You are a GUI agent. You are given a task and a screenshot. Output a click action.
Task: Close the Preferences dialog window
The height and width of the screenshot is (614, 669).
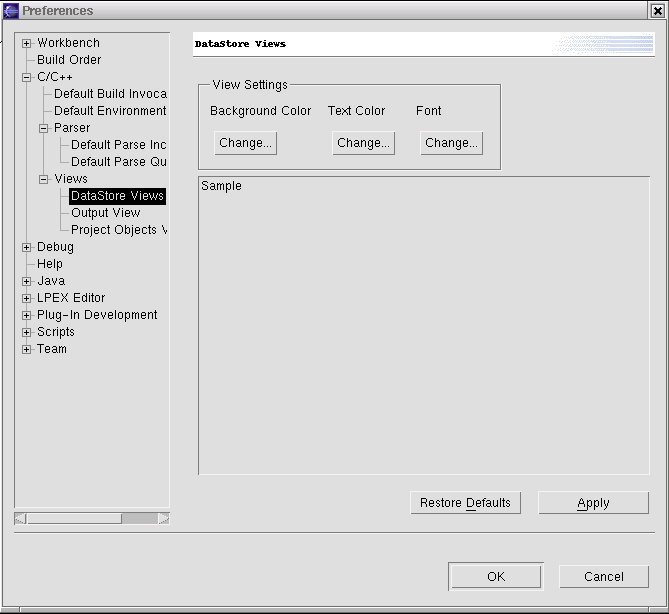tap(656, 10)
